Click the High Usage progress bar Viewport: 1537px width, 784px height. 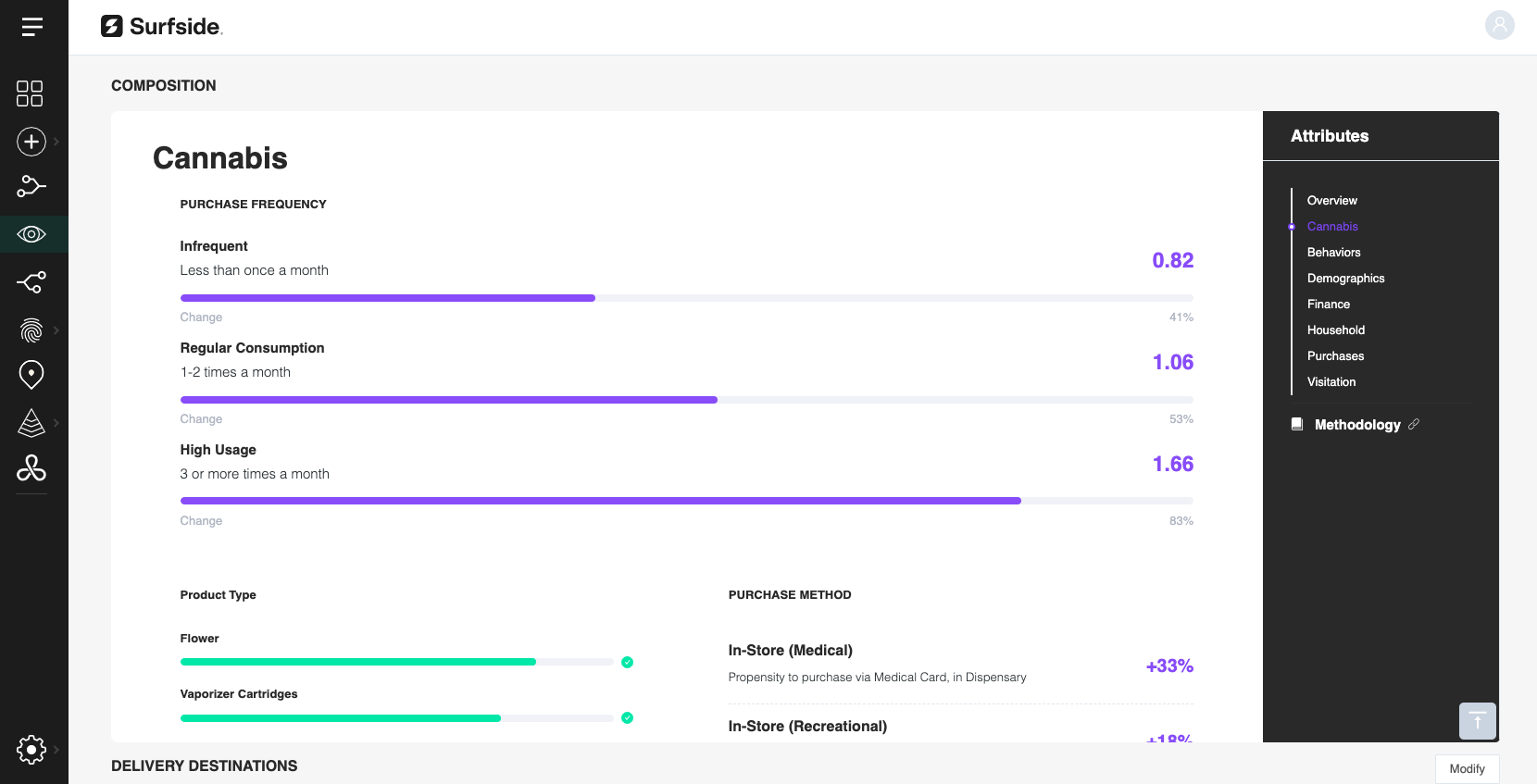pyautogui.click(x=686, y=501)
